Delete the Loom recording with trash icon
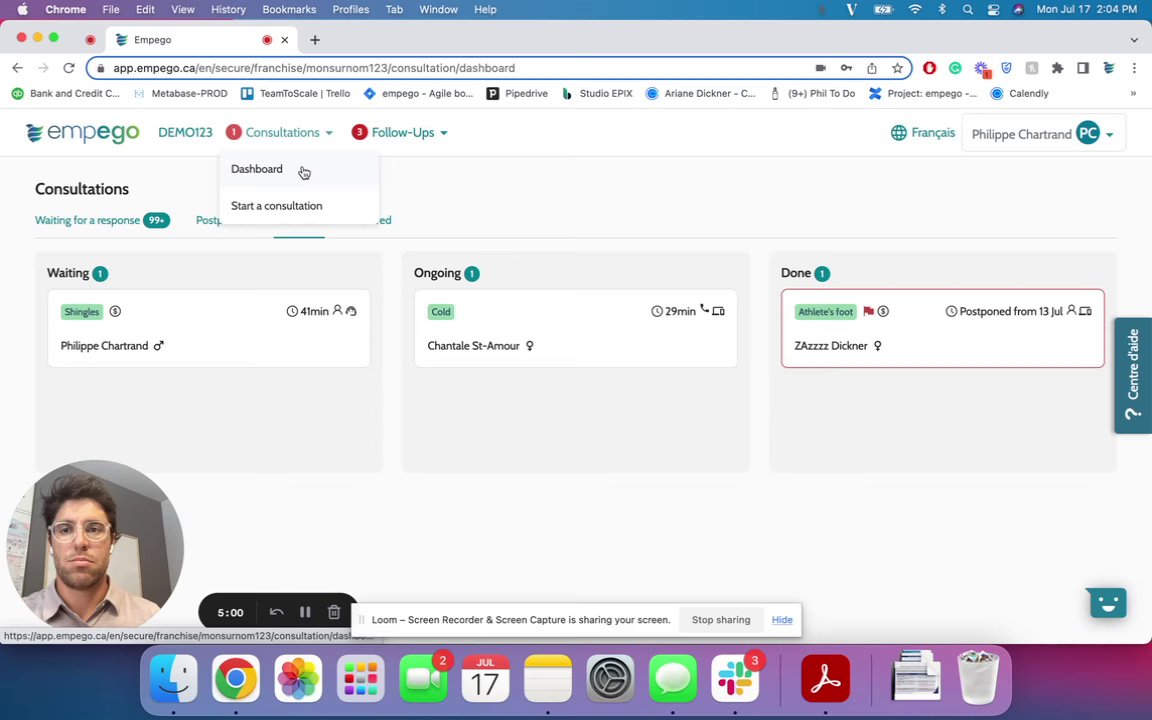This screenshot has height=720, width=1152. click(334, 612)
